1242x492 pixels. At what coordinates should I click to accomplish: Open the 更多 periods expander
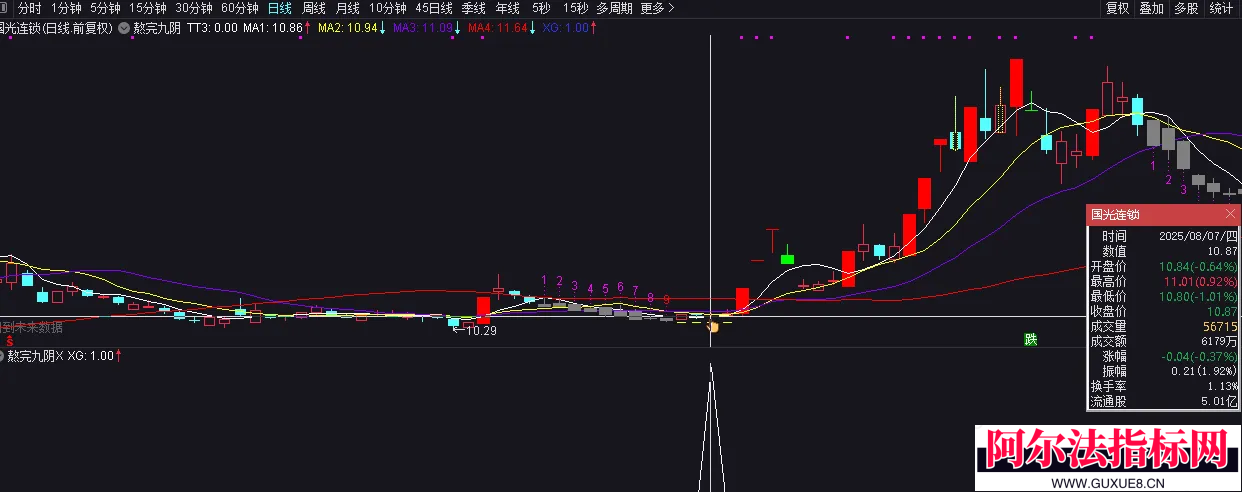pyautogui.click(x=657, y=8)
